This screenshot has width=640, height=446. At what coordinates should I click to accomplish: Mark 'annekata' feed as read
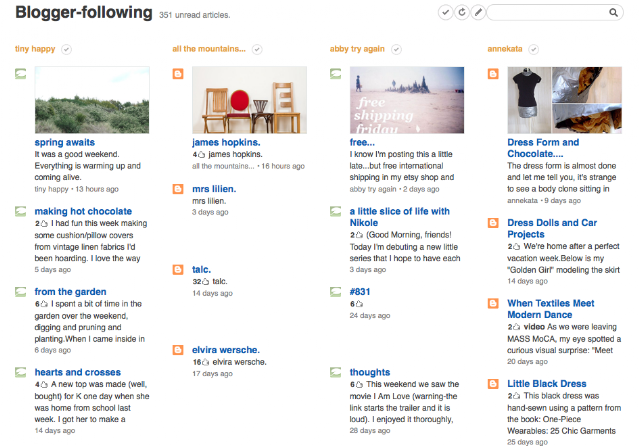533,49
